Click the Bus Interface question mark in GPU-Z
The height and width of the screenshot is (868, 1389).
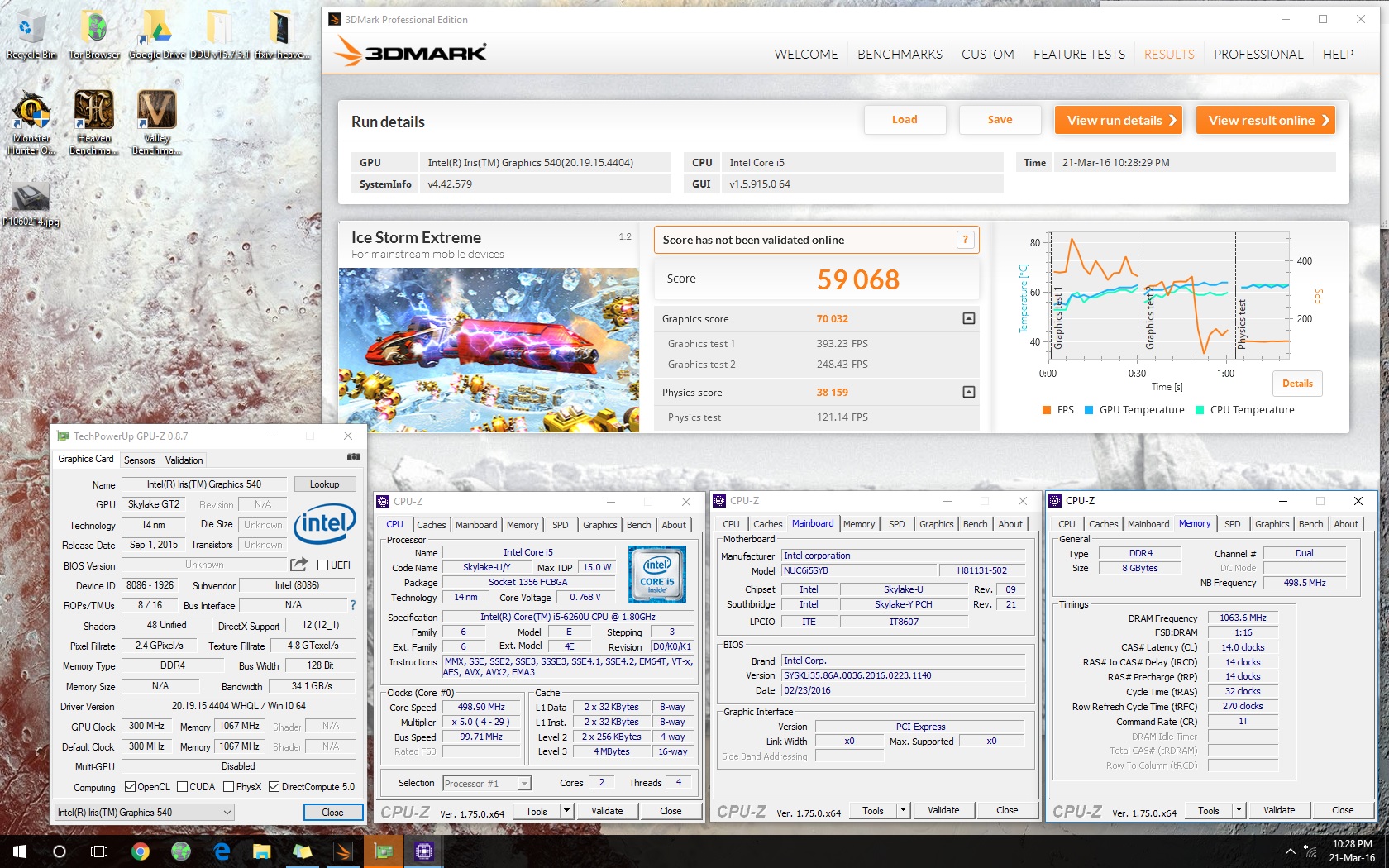click(353, 605)
